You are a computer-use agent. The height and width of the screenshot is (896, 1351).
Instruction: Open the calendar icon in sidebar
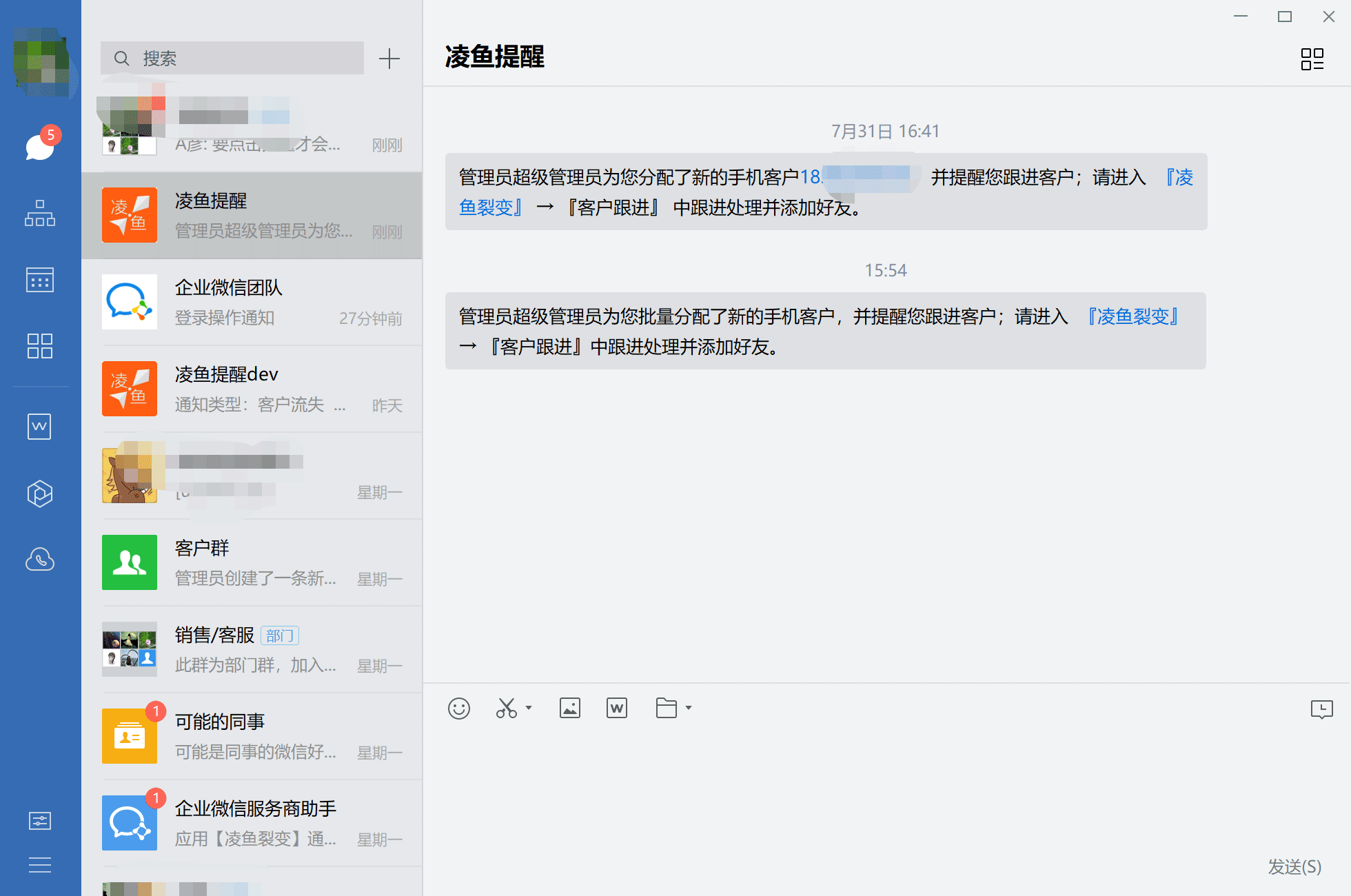tap(40, 280)
